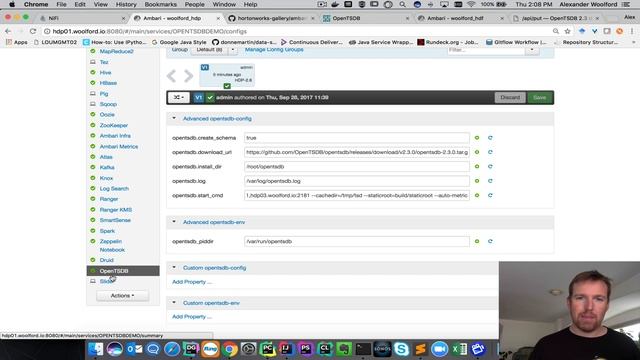Collapse the Custom opentsdb-config section
This screenshot has width=640, height=360.
pos(174,268)
